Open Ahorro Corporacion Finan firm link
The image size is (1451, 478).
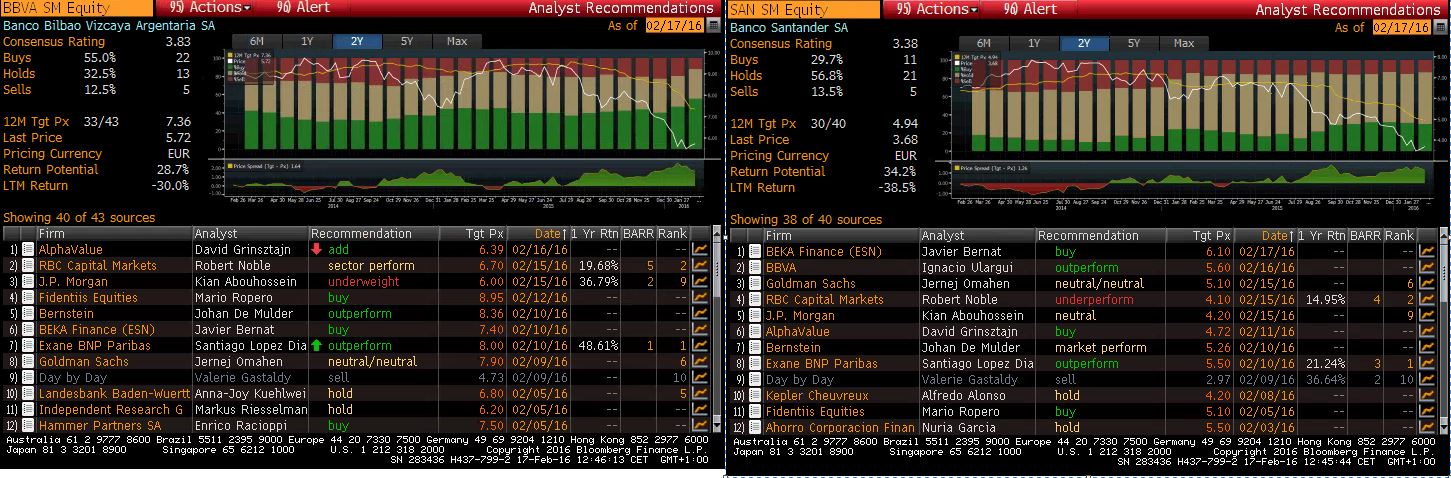(841, 428)
